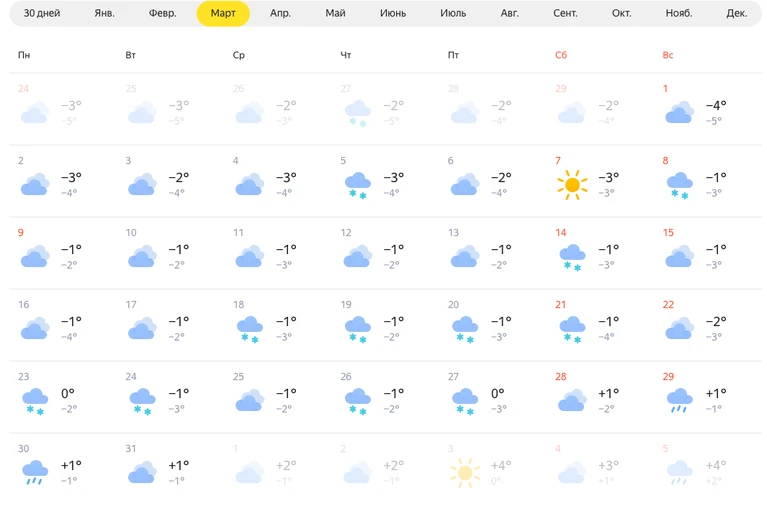Viewport: 767px width, 509px height.
Task: Click the sunny icon on March 7
Action: click(x=572, y=185)
